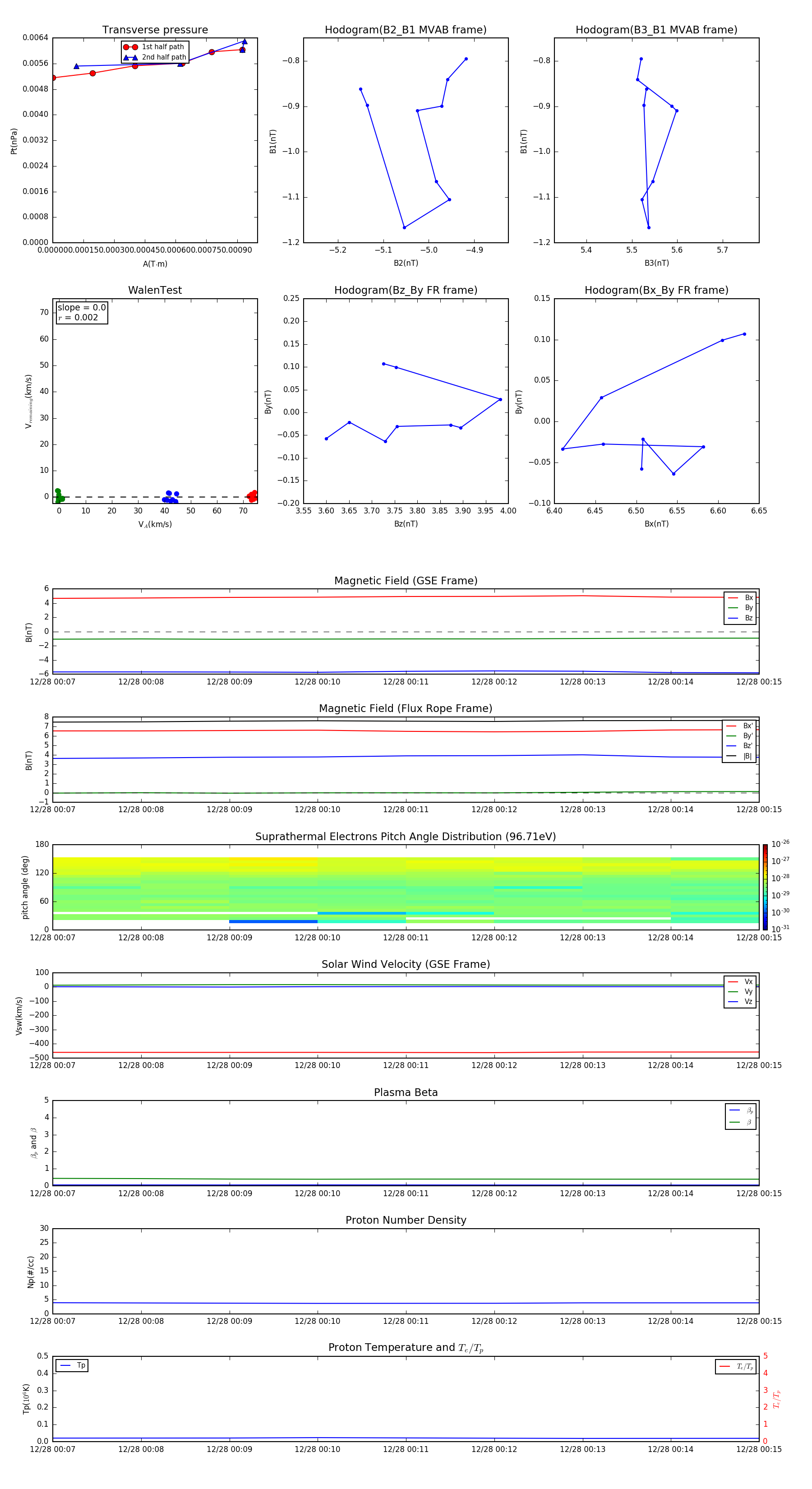
Task: Click the '12/28 00:10' tick under Proton Temperature plot
Action: (317, 1449)
